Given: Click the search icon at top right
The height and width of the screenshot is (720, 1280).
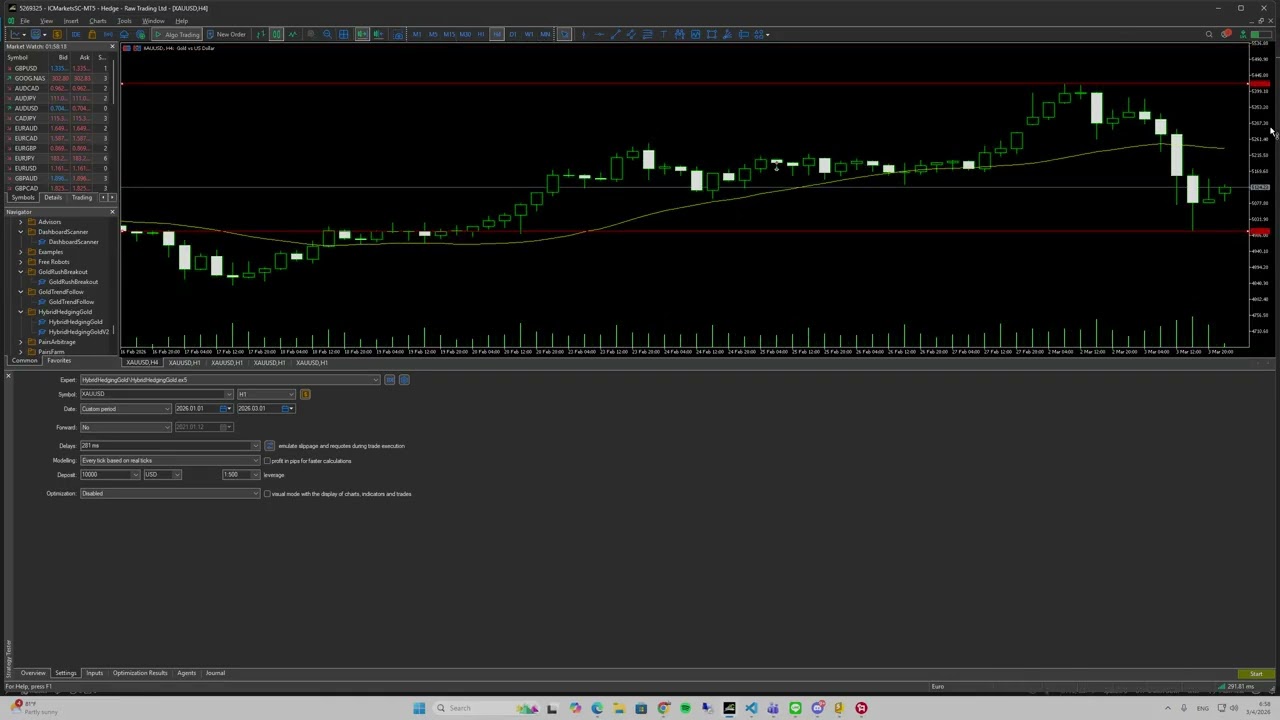Looking at the screenshot, I should pyautogui.click(x=1209, y=34).
